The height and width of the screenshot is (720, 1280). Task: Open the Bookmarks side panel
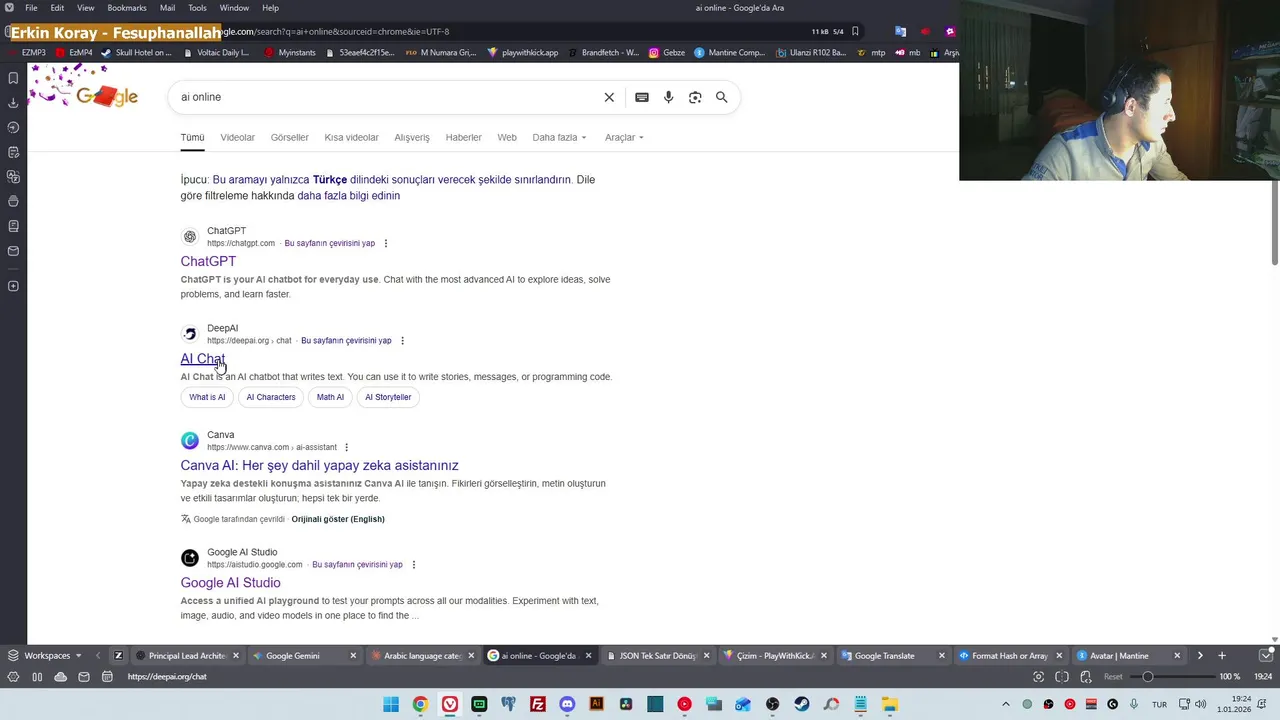click(13, 78)
